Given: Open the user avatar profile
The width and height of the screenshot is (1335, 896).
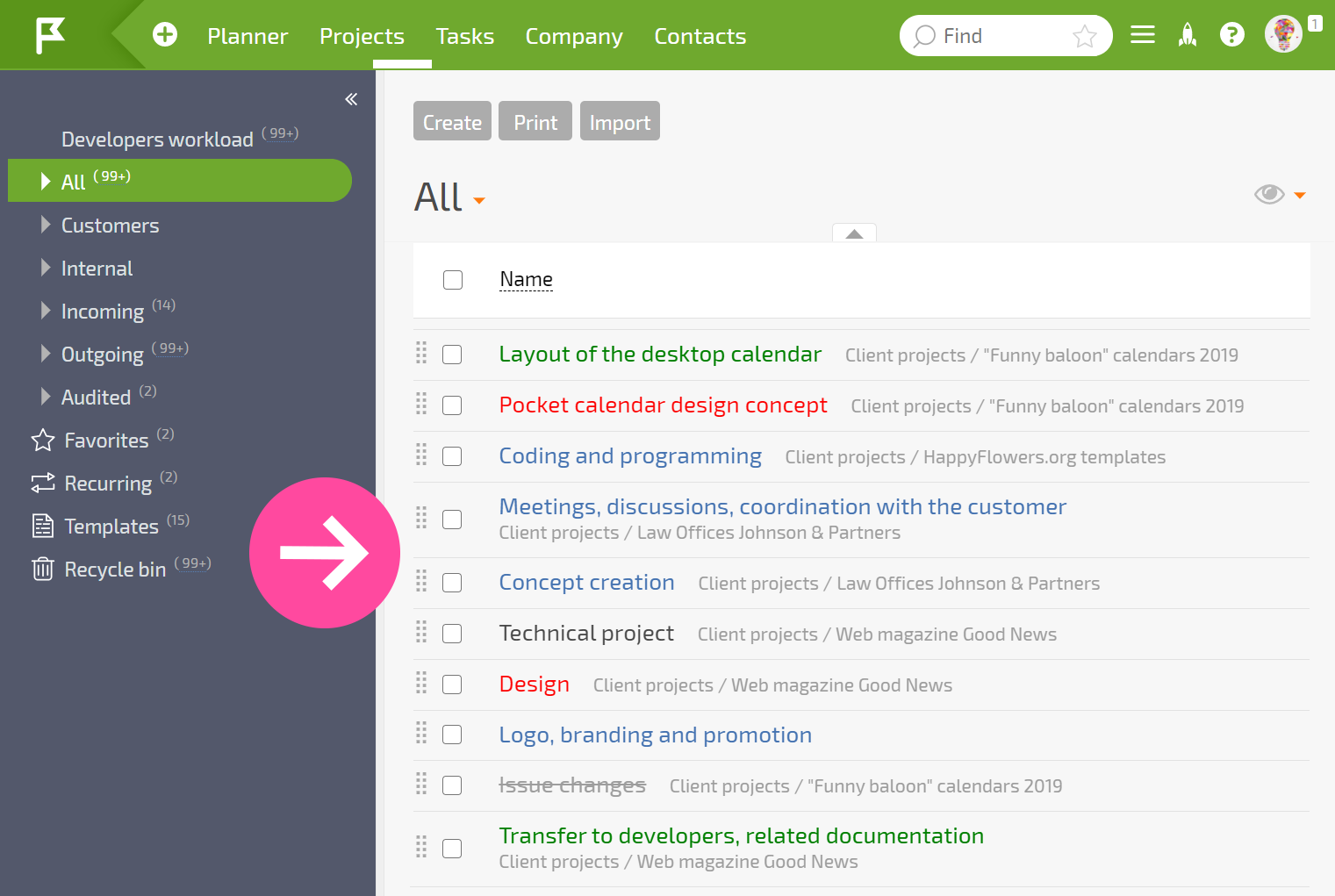Looking at the screenshot, I should (1283, 34).
